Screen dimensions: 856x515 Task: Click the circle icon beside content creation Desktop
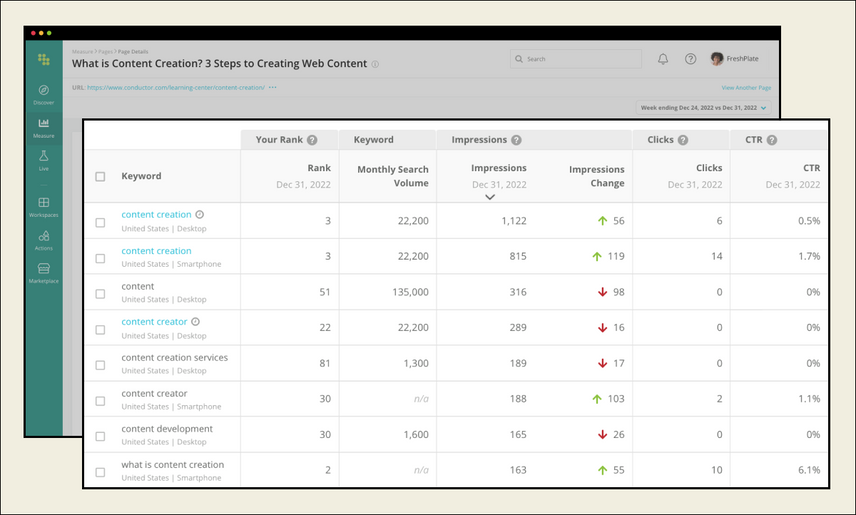(x=200, y=215)
